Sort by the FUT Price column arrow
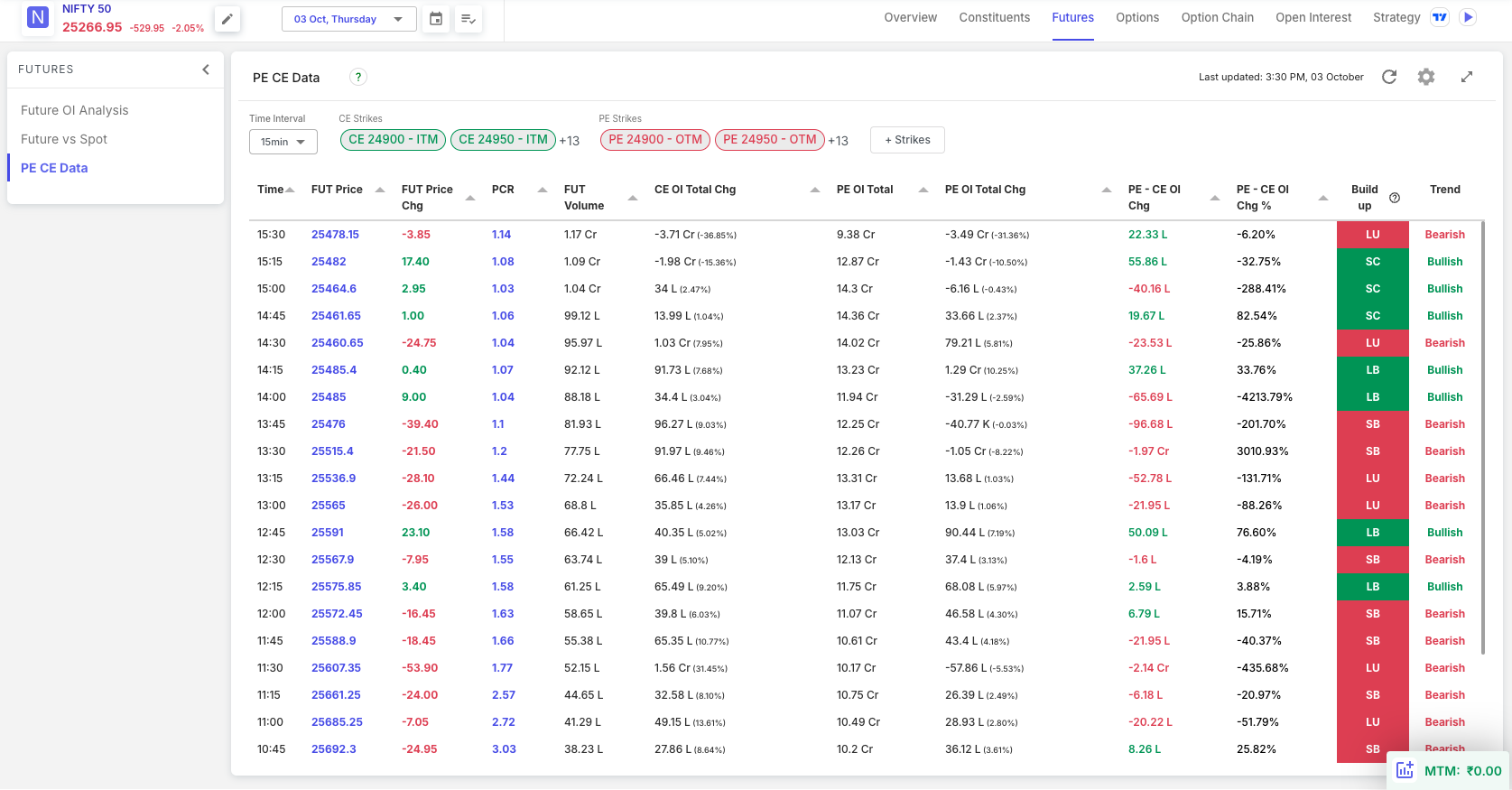Screen dimensions: 1512x790 point(380,190)
